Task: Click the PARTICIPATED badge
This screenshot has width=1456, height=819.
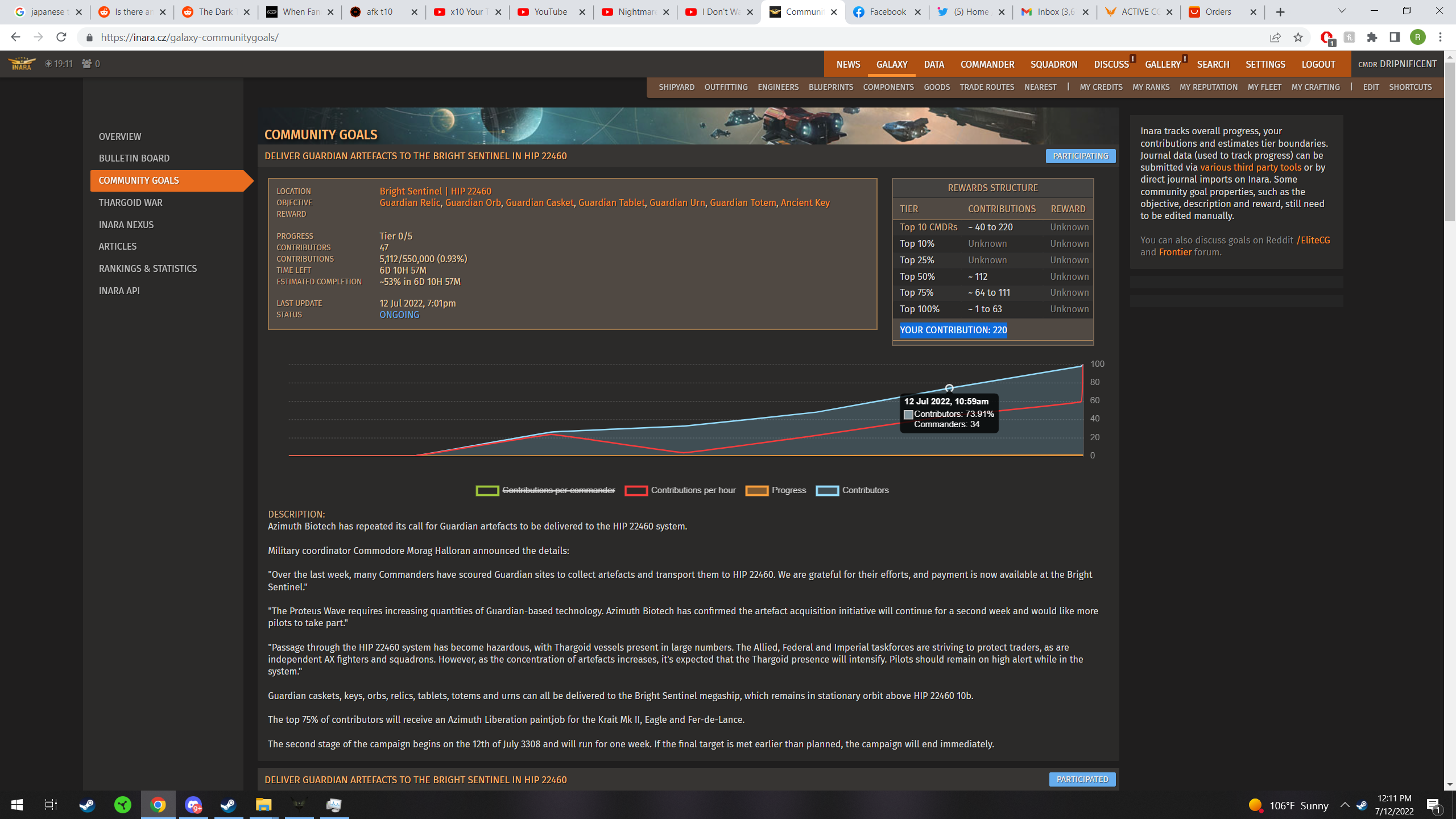Action: 1082,779
